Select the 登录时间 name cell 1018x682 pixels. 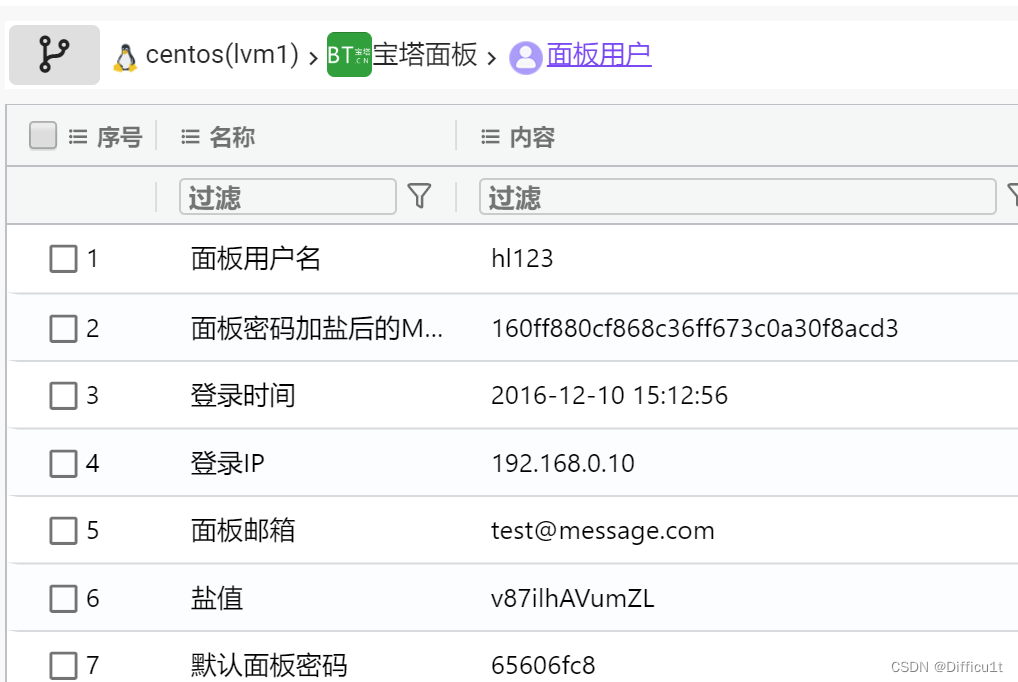pyautogui.click(x=243, y=396)
